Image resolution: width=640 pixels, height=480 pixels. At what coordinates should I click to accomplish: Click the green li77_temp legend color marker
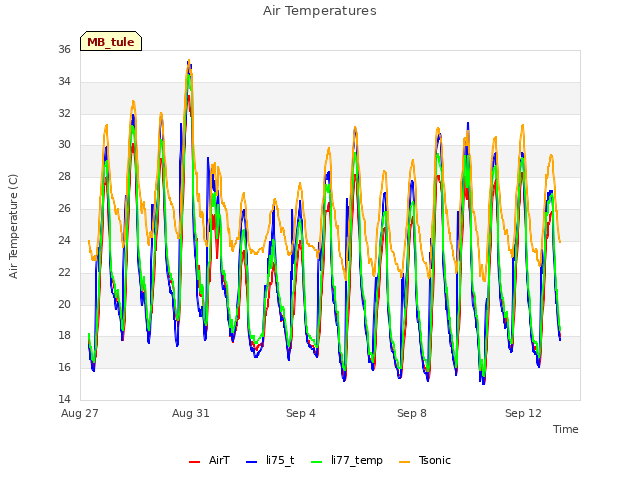(x=317, y=462)
